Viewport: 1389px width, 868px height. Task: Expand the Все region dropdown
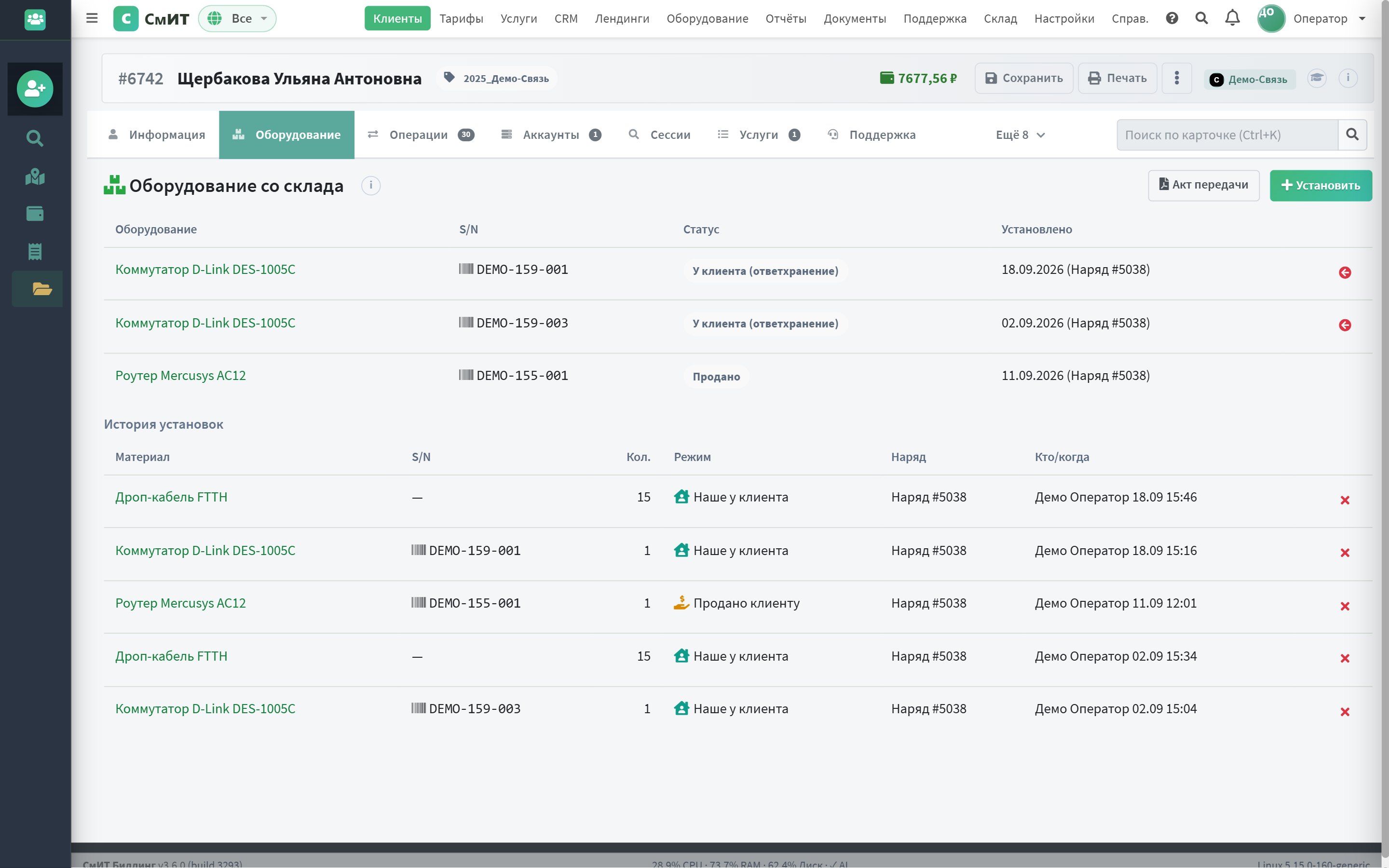pyautogui.click(x=237, y=18)
